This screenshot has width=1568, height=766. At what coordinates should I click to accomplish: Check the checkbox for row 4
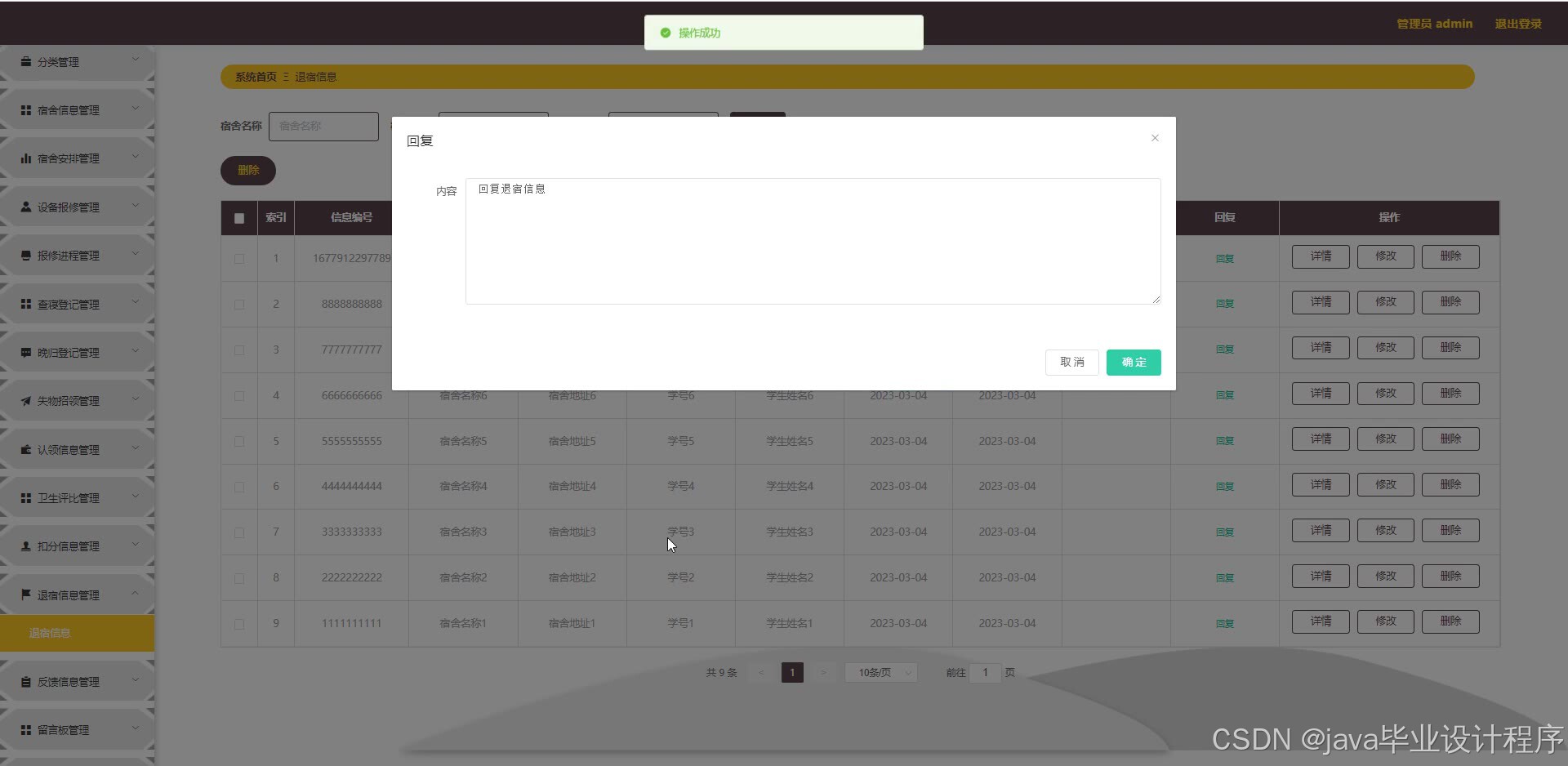[x=239, y=395]
